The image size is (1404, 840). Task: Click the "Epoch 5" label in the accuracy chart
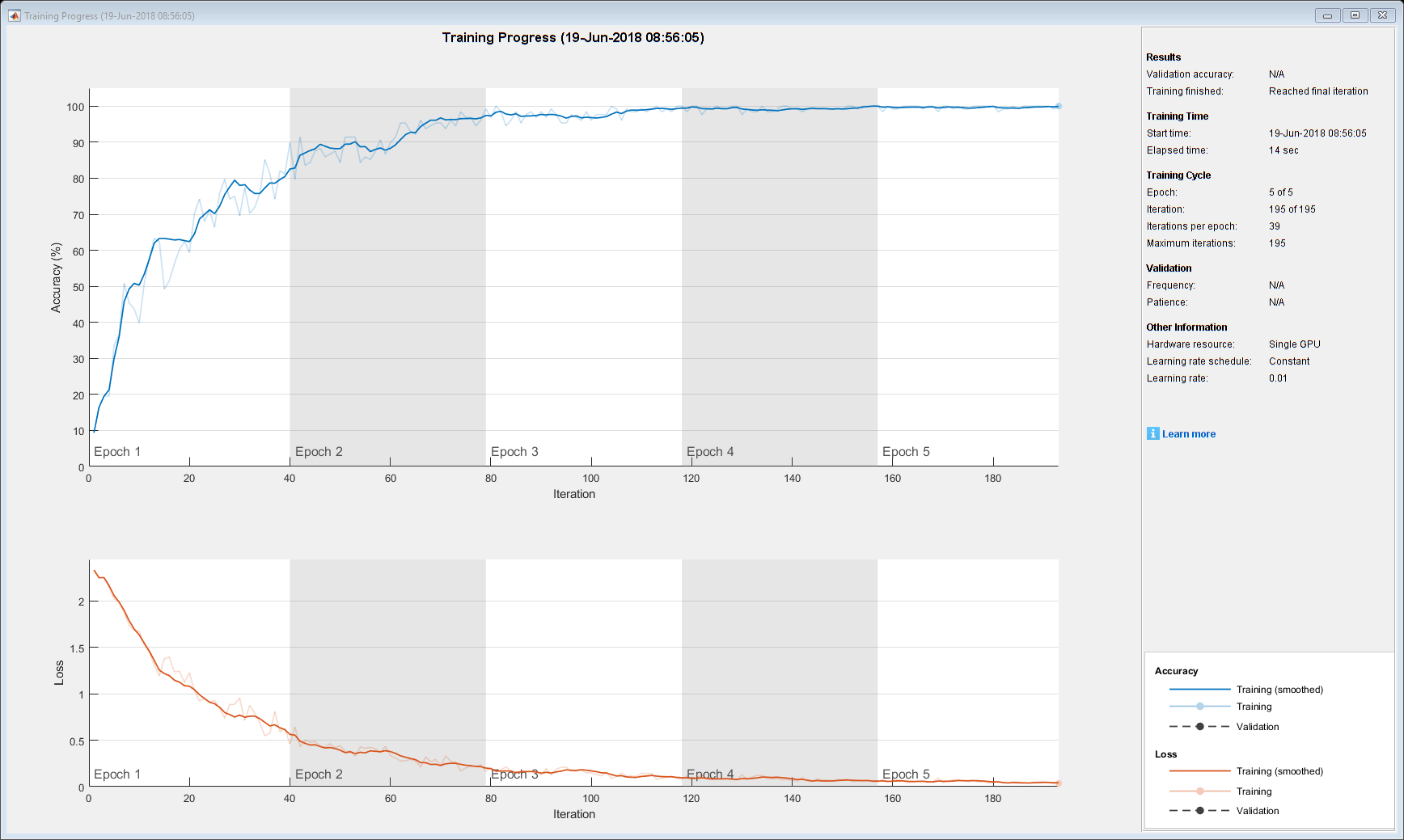click(x=906, y=452)
